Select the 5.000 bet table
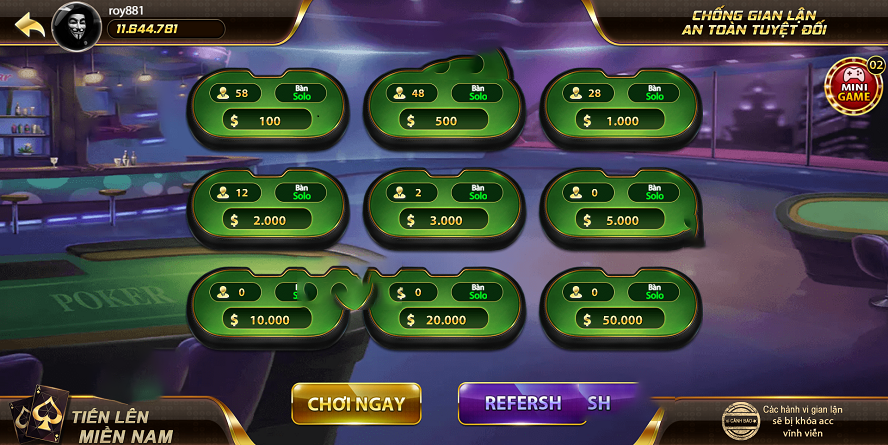This screenshot has height=445, width=888. pyautogui.click(x=621, y=207)
